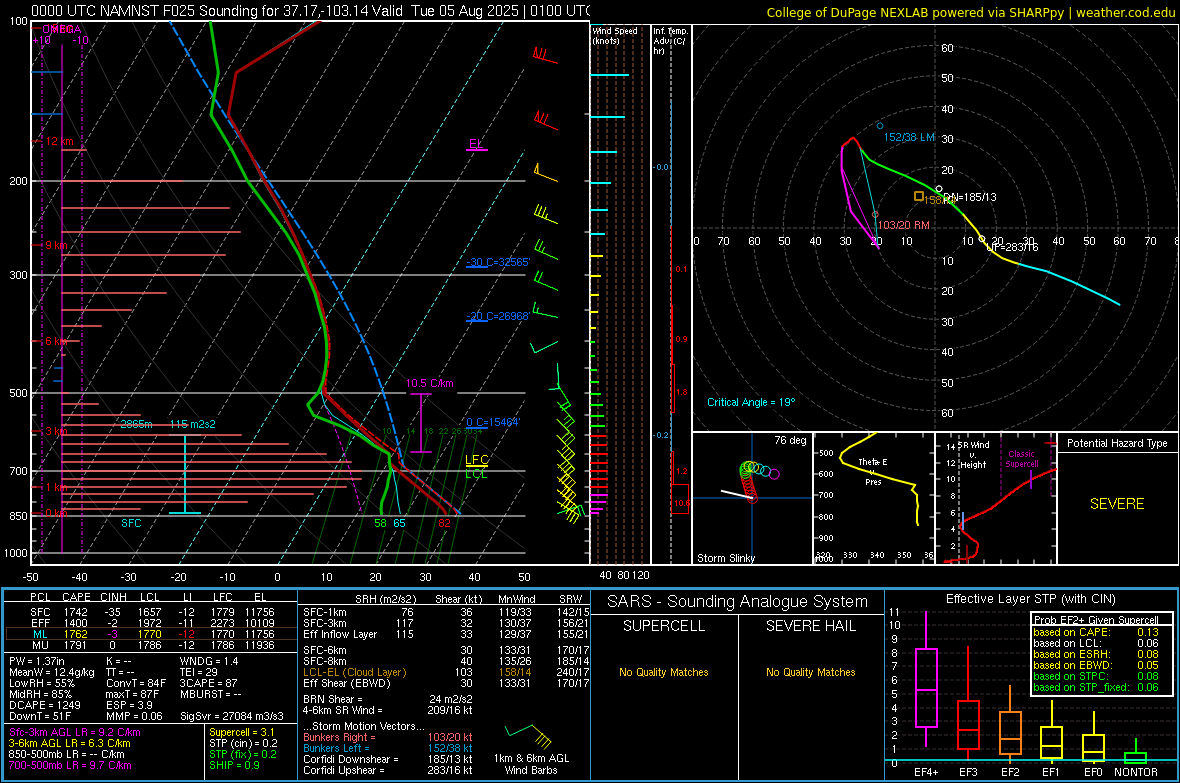The image size is (1180, 783).
Task: Click the Theta-E v. Pres inset label
Action: (873, 472)
